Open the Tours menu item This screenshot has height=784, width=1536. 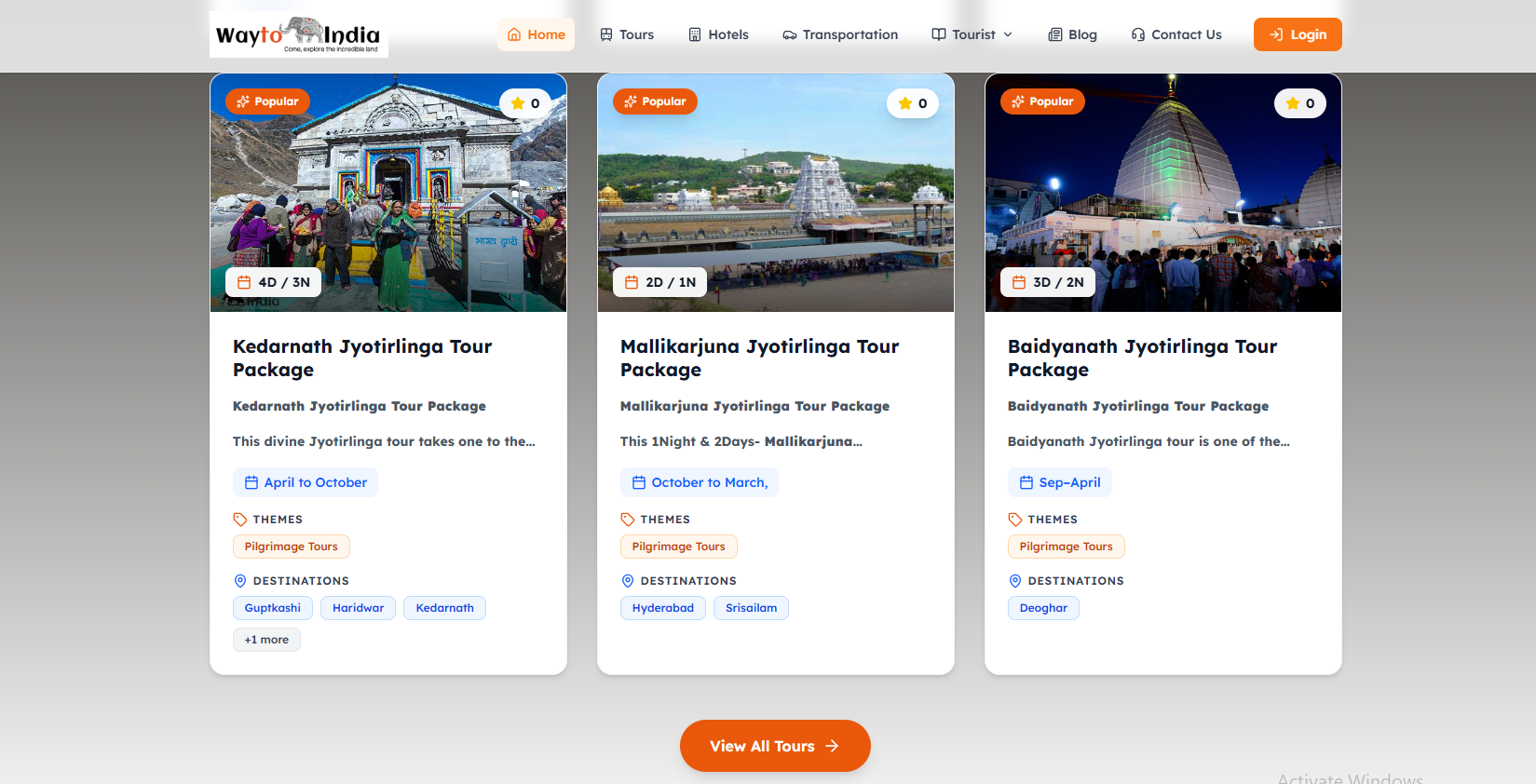[x=627, y=34]
